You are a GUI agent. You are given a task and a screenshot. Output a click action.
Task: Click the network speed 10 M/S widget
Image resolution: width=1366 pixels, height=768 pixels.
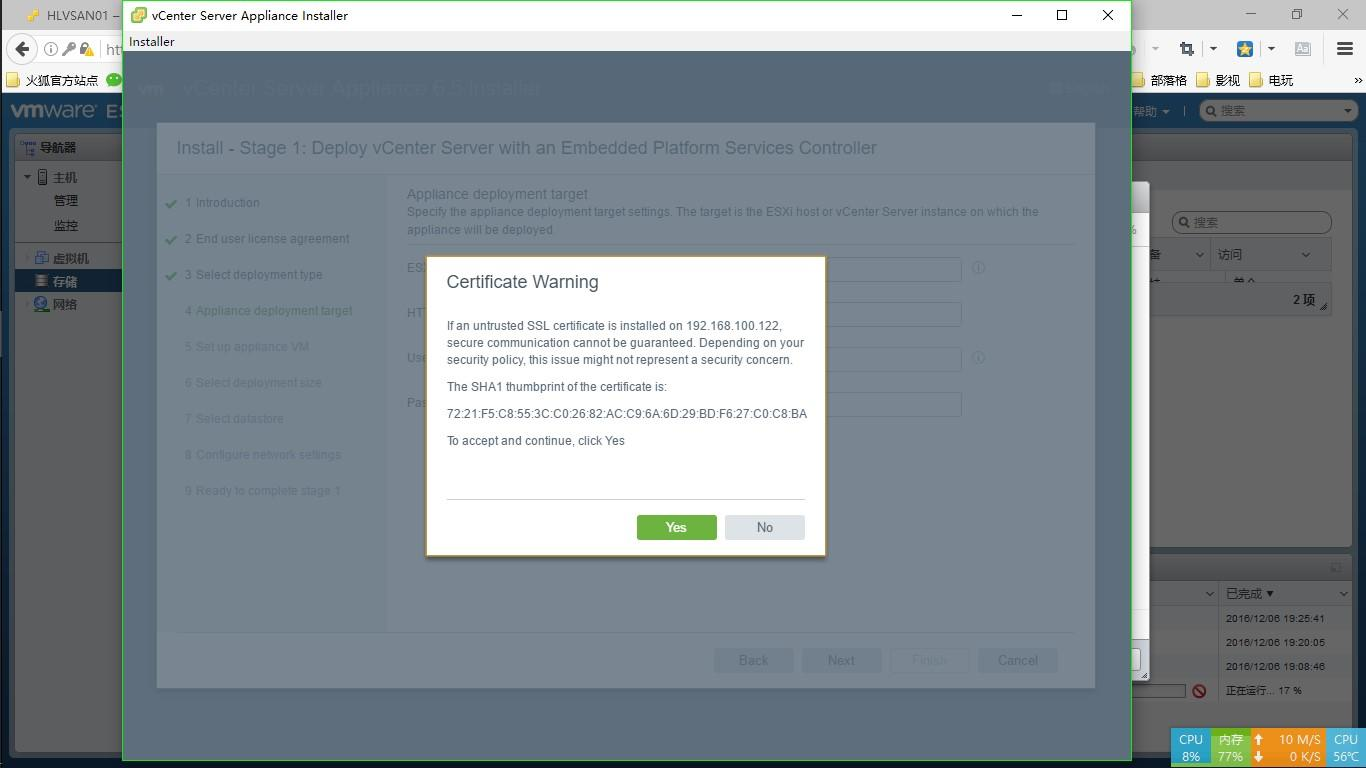[1288, 748]
